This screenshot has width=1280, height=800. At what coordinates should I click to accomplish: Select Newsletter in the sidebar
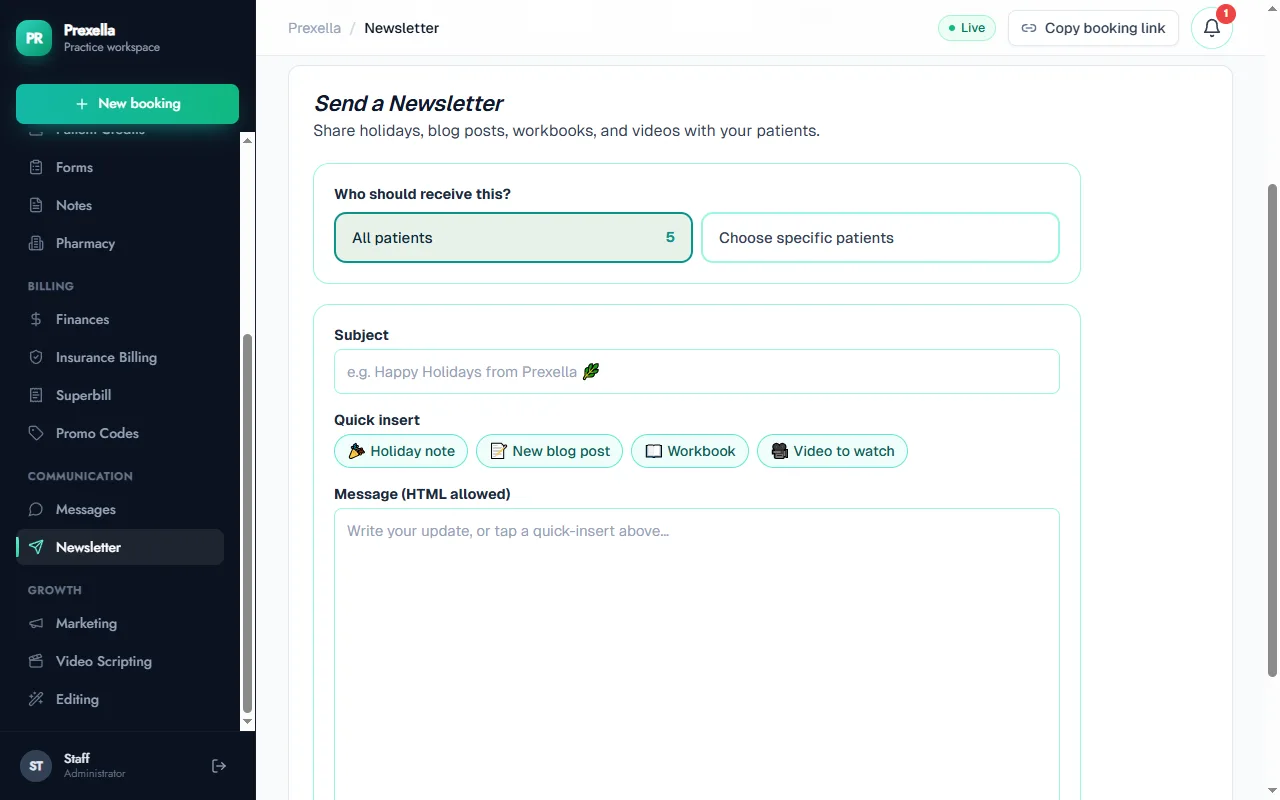120,547
